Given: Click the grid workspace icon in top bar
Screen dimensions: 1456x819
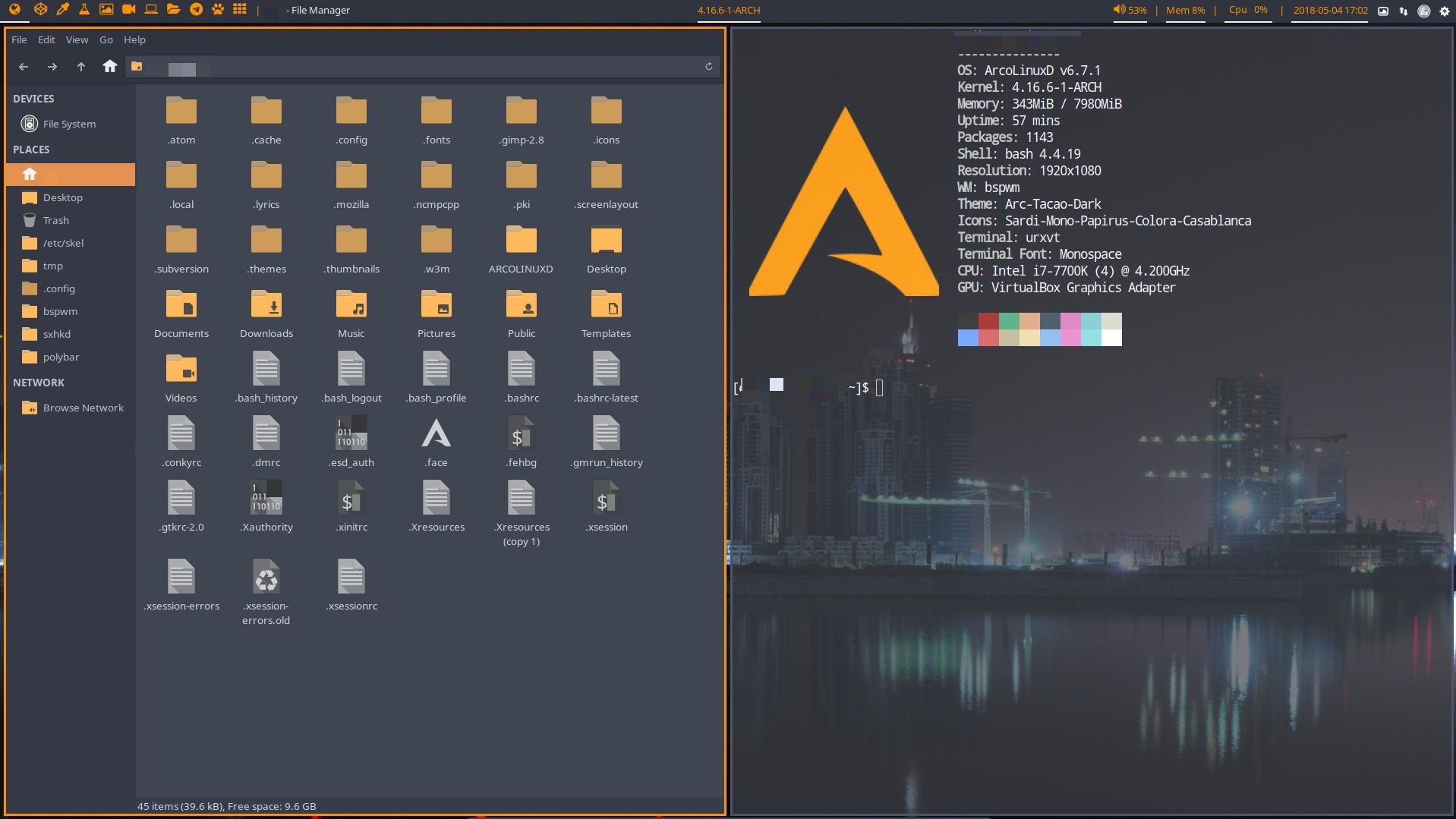Looking at the screenshot, I should [240, 10].
